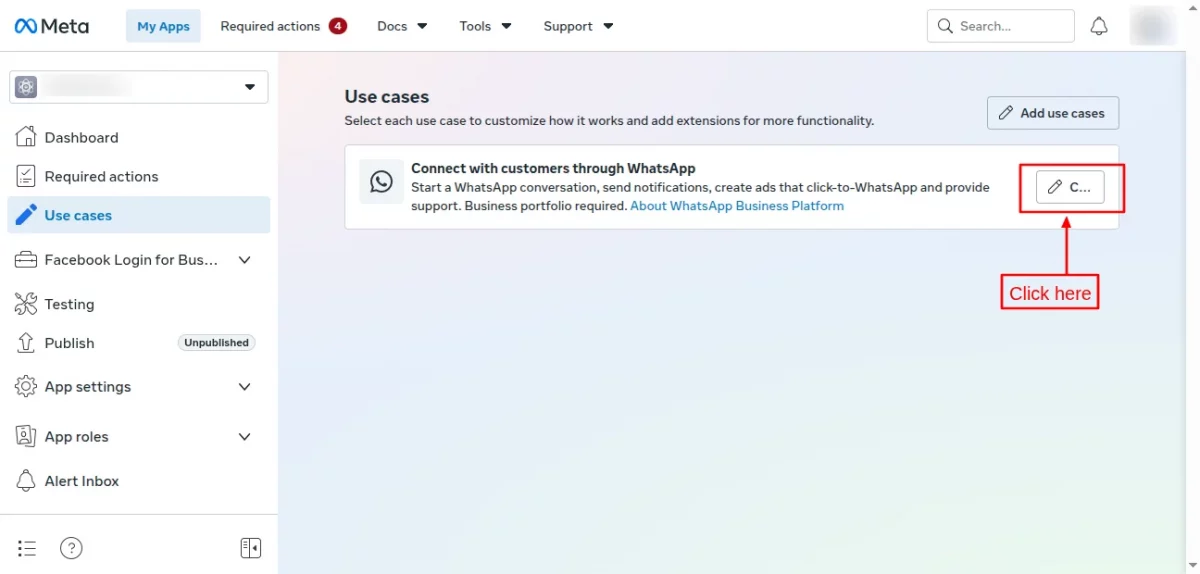1200x574 pixels.
Task: Click the Use cases pencil icon
Action: click(x=26, y=215)
